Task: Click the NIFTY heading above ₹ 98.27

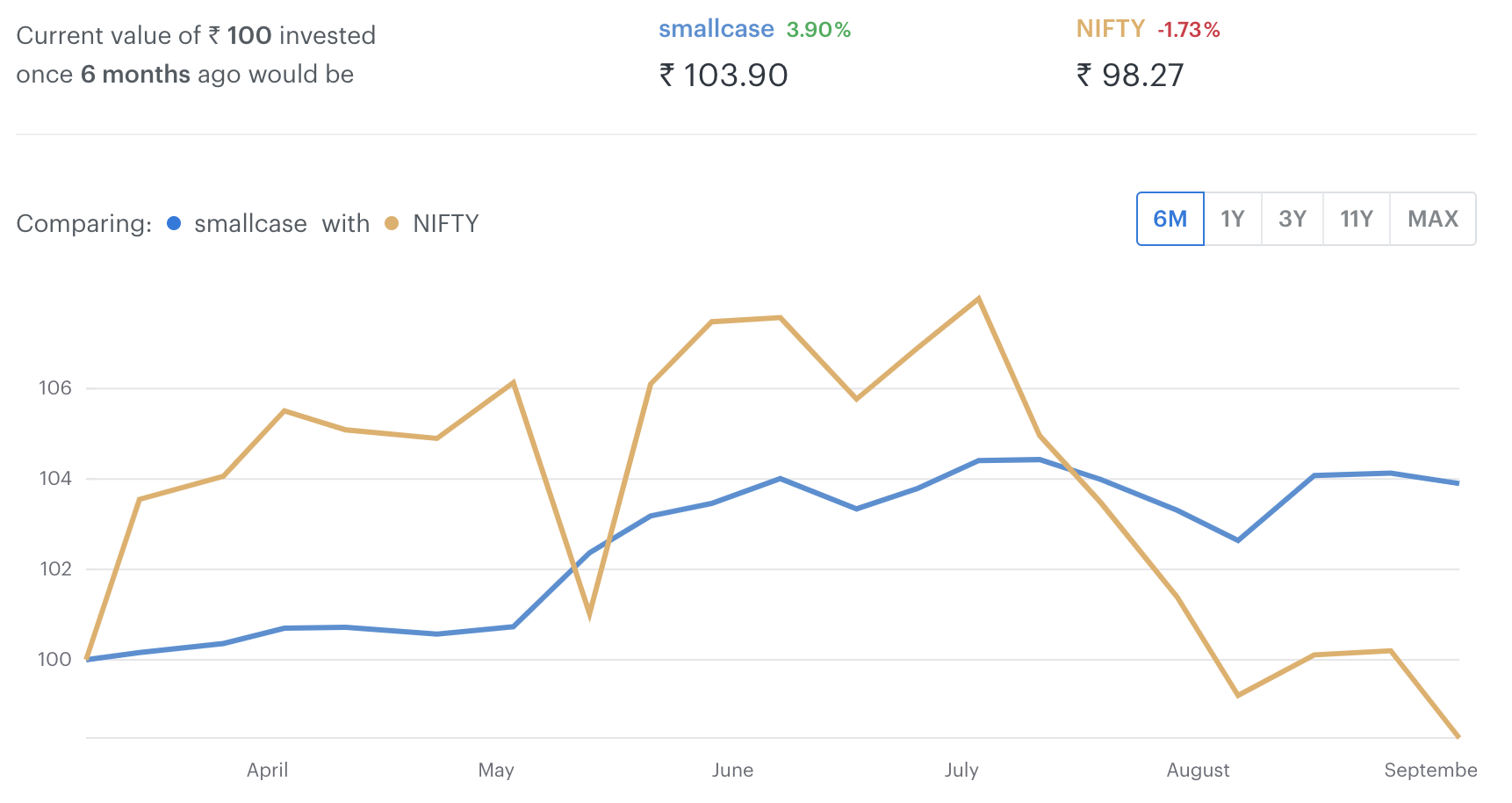Action: (x=1111, y=29)
